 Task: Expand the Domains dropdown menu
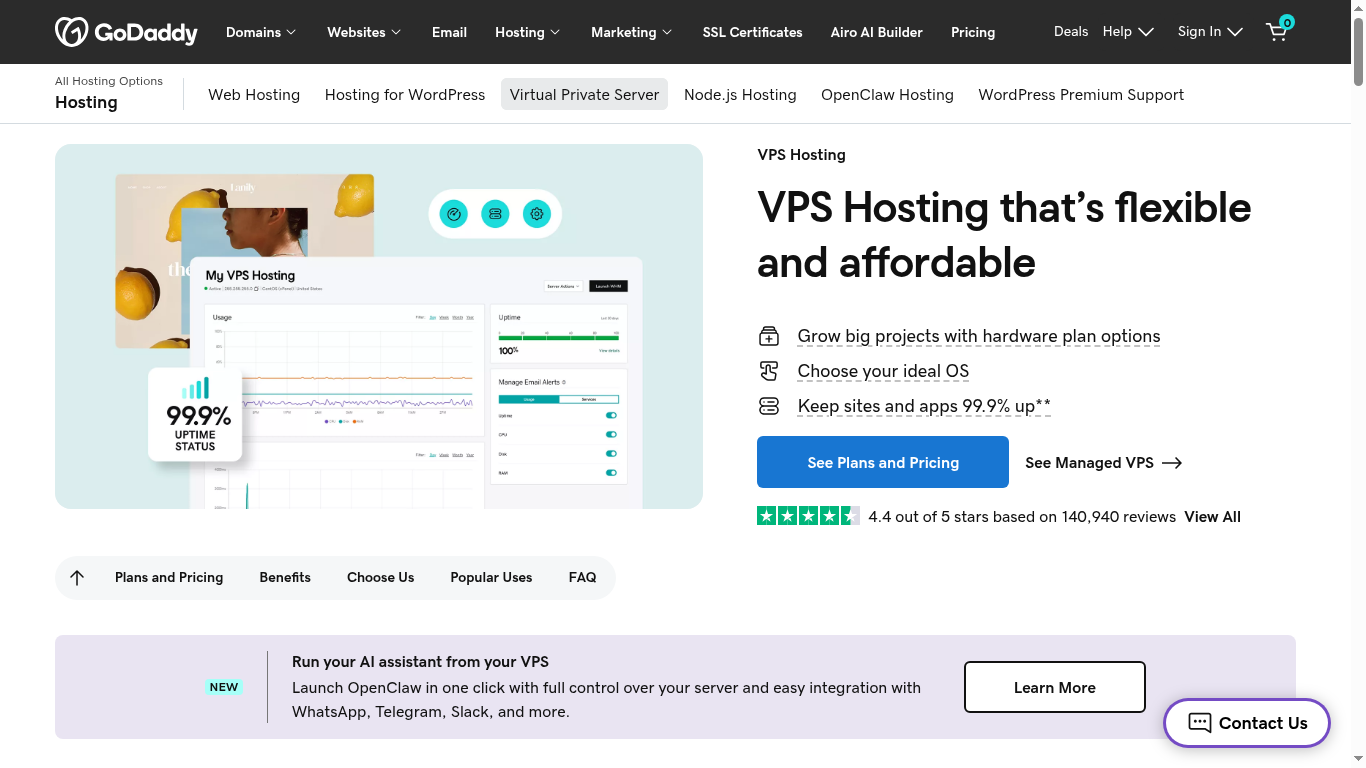[x=261, y=32]
